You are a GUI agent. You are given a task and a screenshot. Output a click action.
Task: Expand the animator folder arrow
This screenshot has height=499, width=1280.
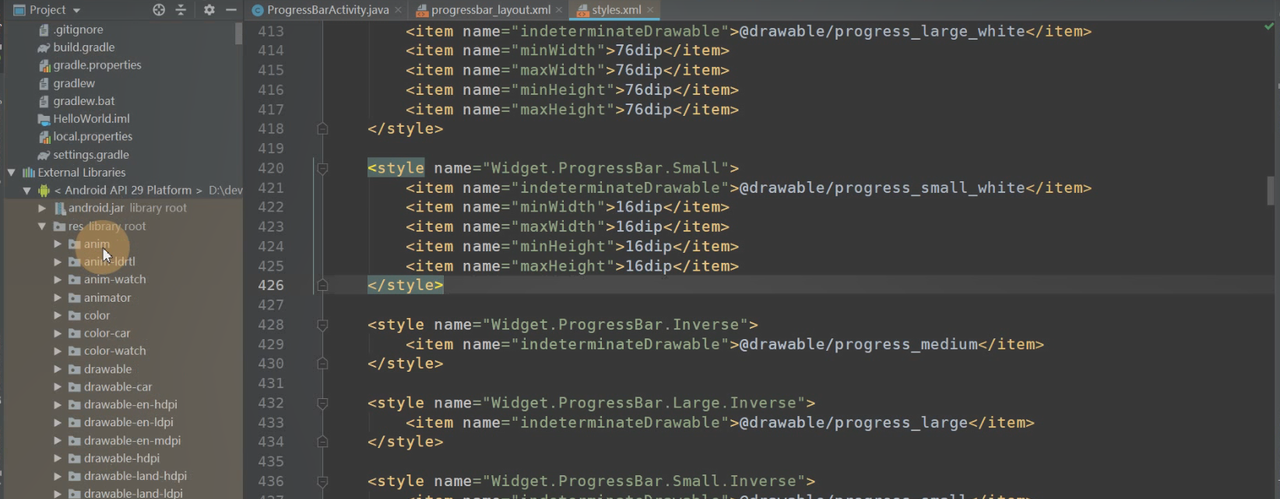58,298
